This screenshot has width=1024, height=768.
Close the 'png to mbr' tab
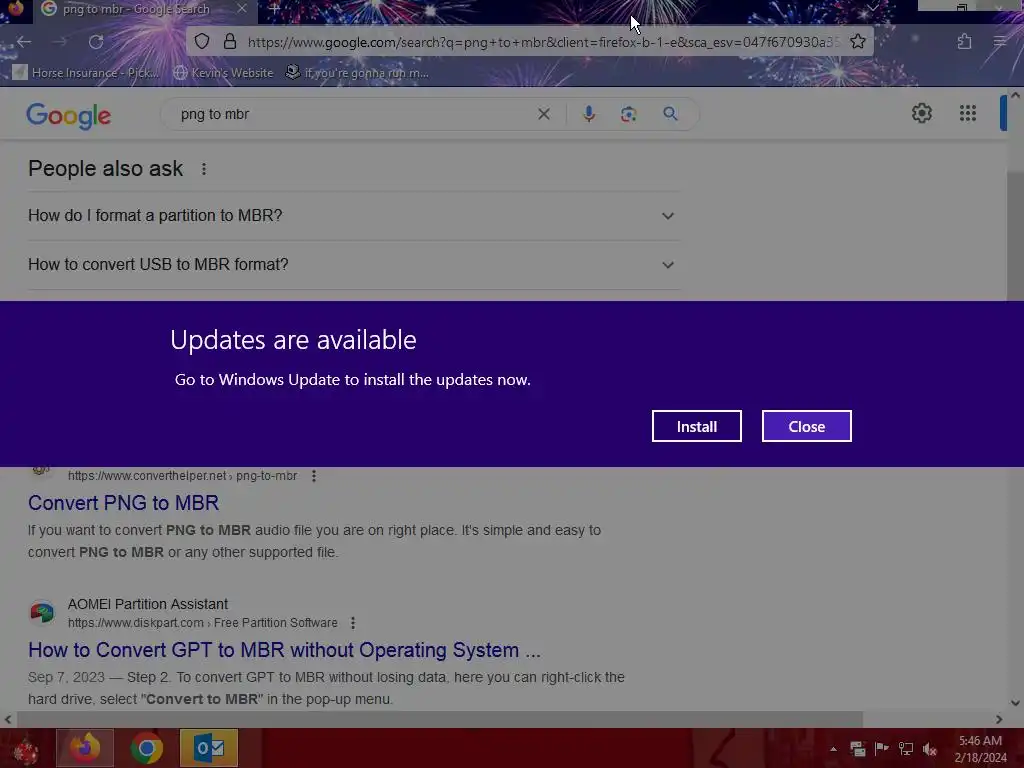tap(242, 8)
